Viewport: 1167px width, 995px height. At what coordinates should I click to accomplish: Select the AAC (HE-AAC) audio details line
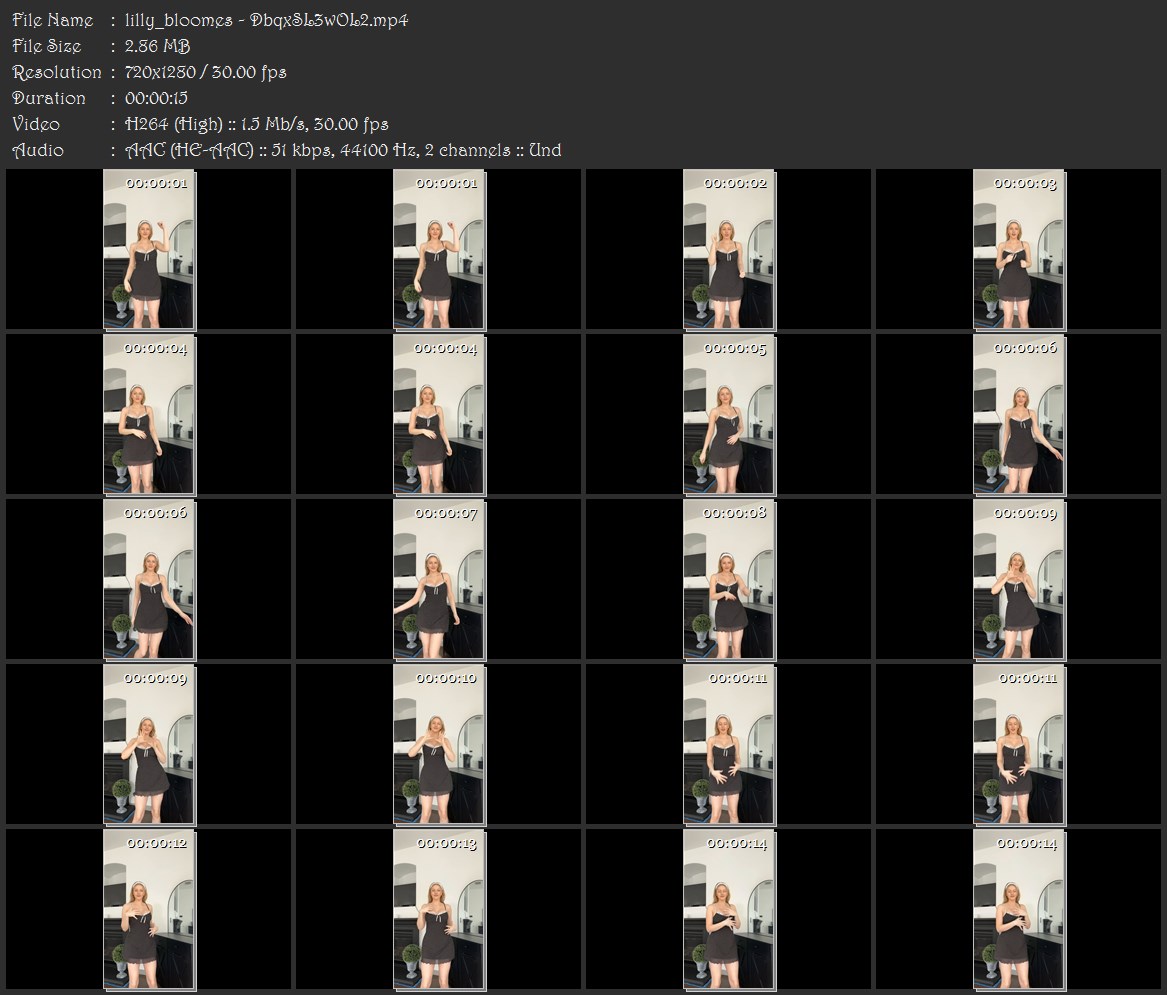point(343,150)
